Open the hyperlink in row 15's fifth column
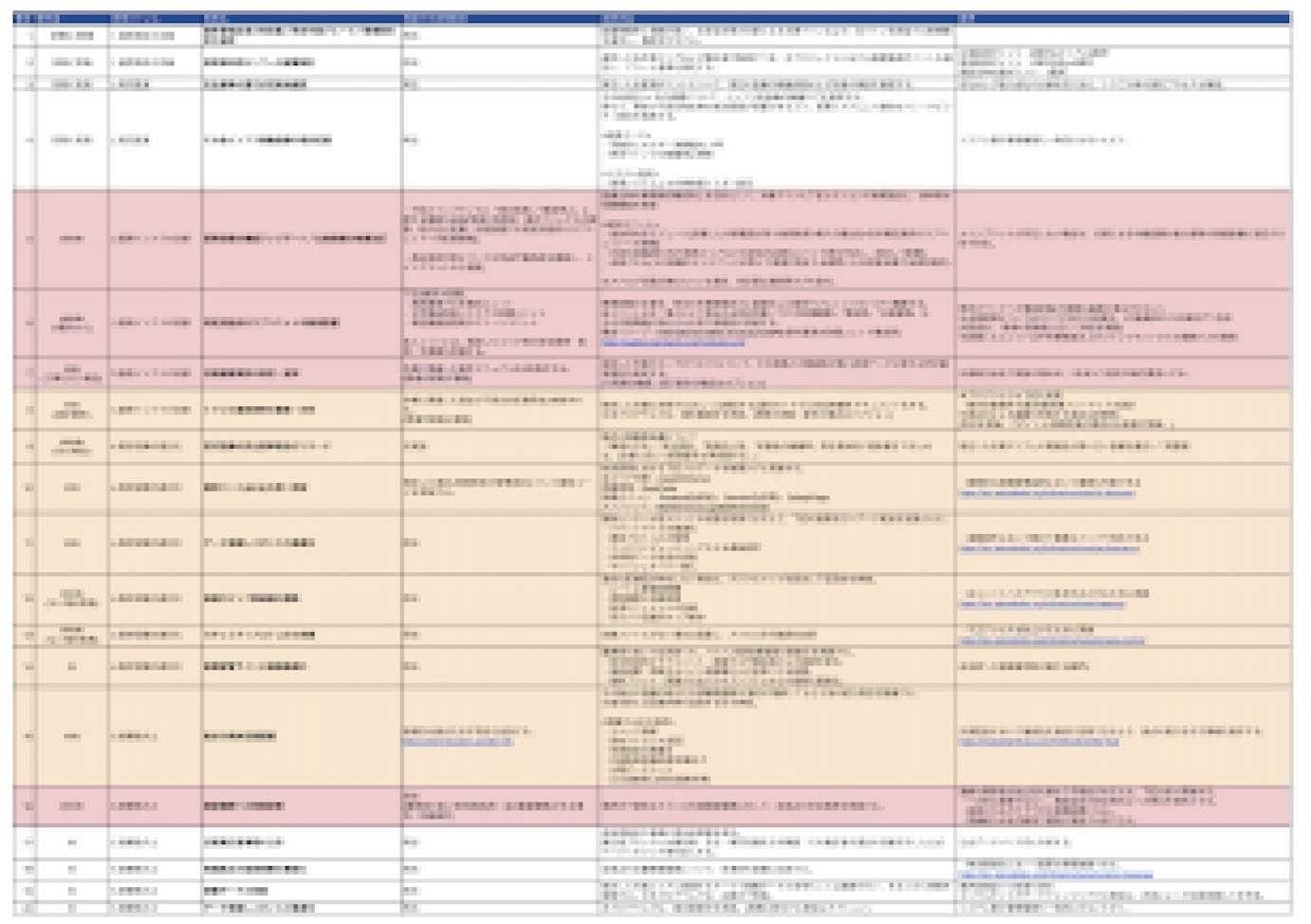 point(457,742)
